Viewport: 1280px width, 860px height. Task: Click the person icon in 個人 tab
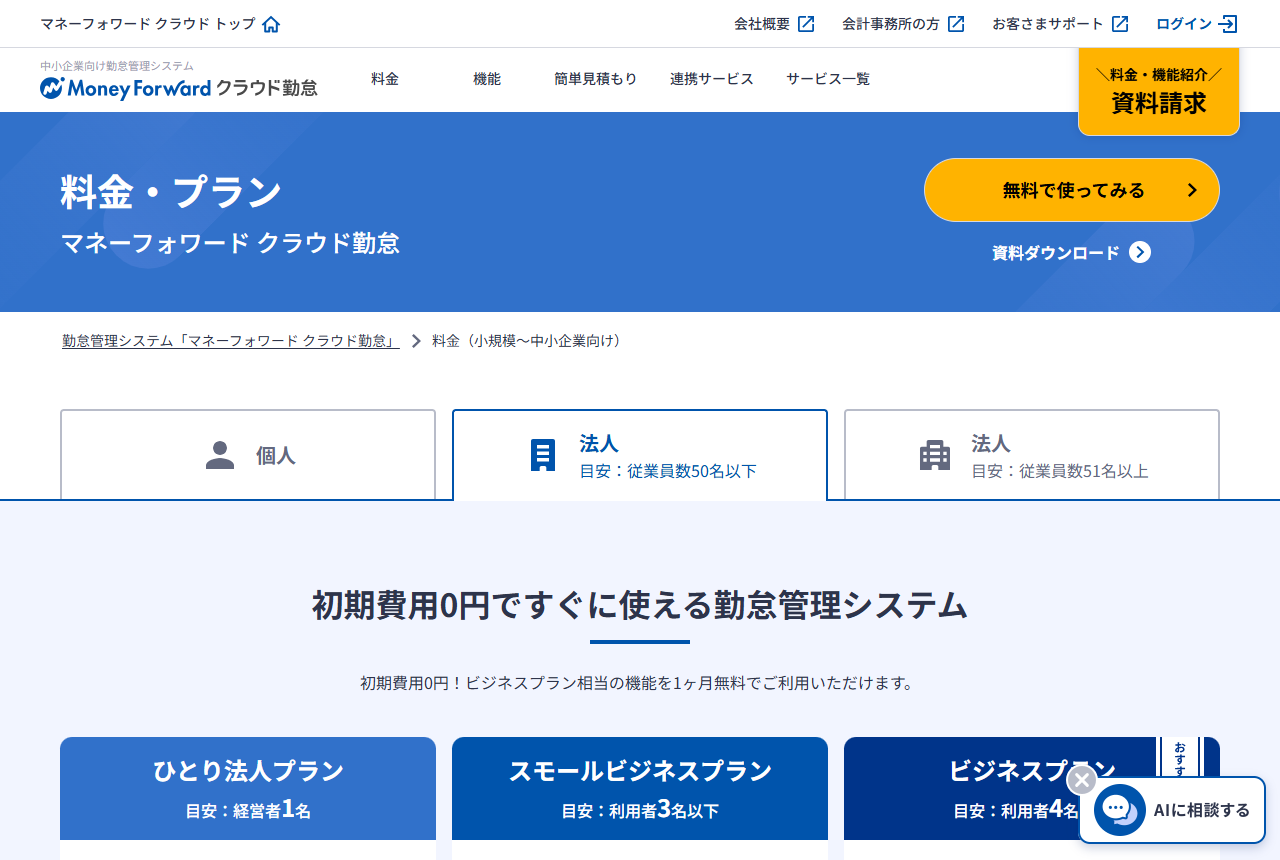click(x=220, y=455)
